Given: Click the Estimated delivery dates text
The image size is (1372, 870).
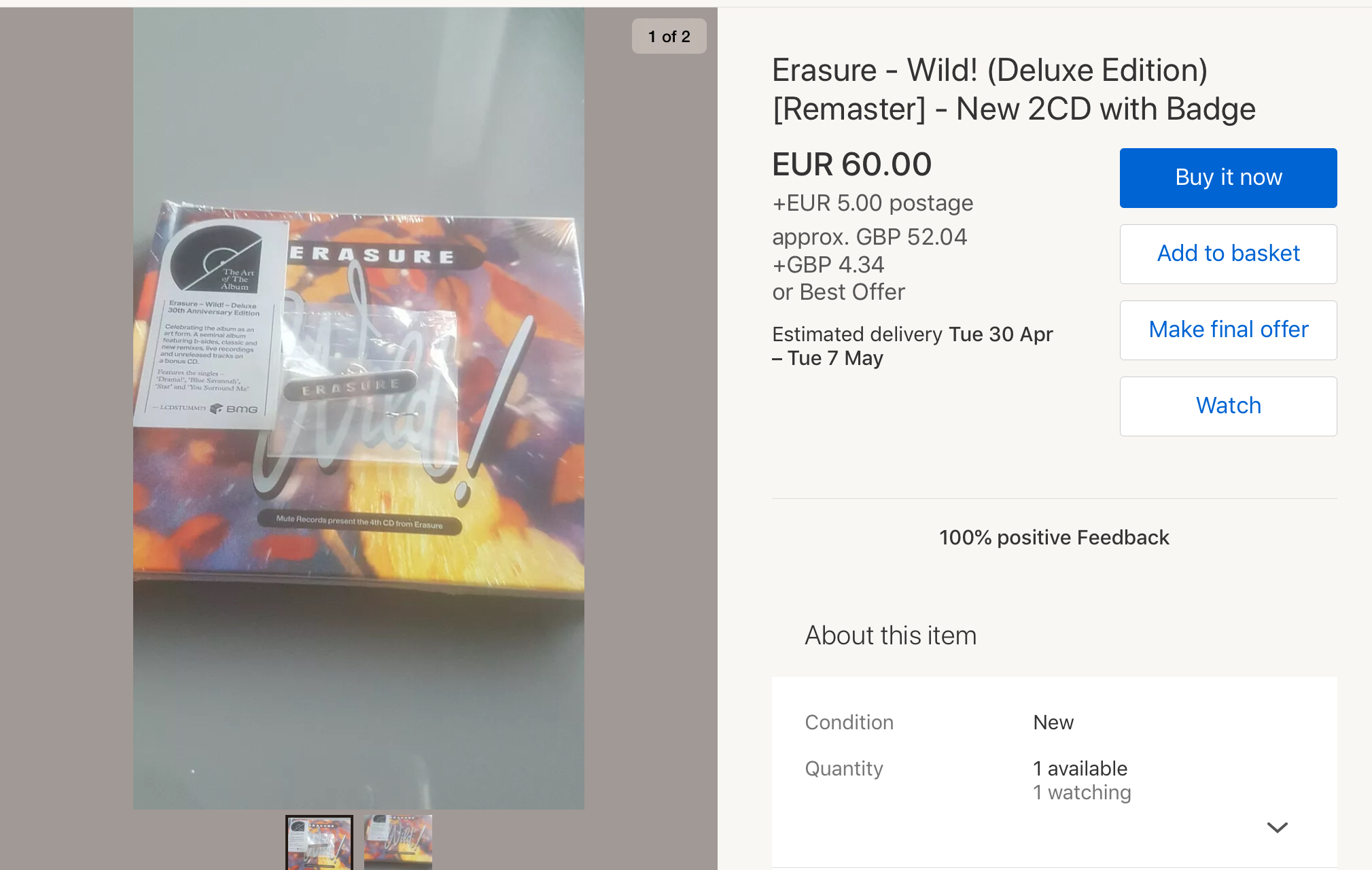Looking at the screenshot, I should [x=912, y=346].
